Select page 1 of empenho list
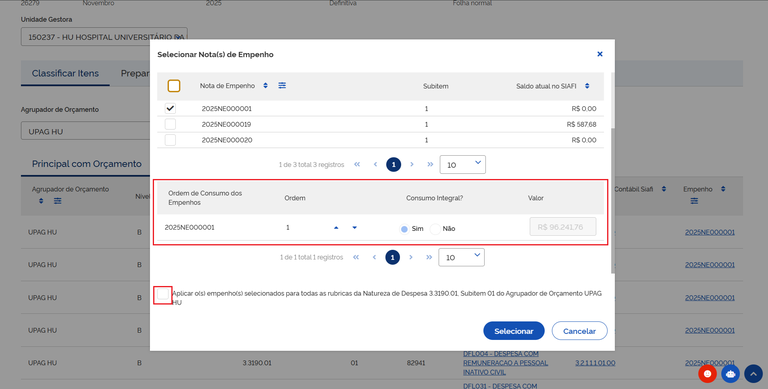This screenshot has width=768, height=389. point(393,165)
